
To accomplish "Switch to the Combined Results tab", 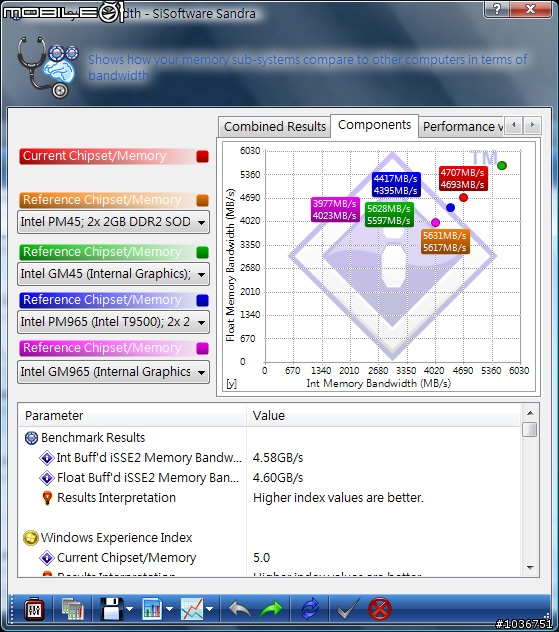I will click(x=275, y=127).
